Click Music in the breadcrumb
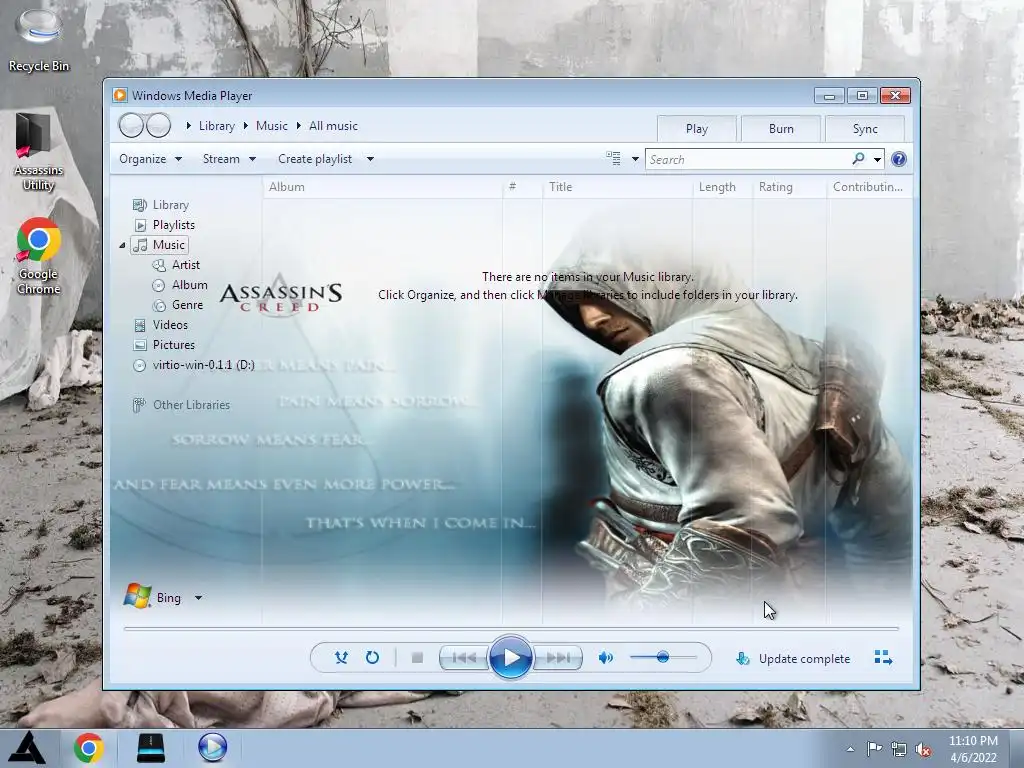The image size is (1024, 768). point(272,125)
